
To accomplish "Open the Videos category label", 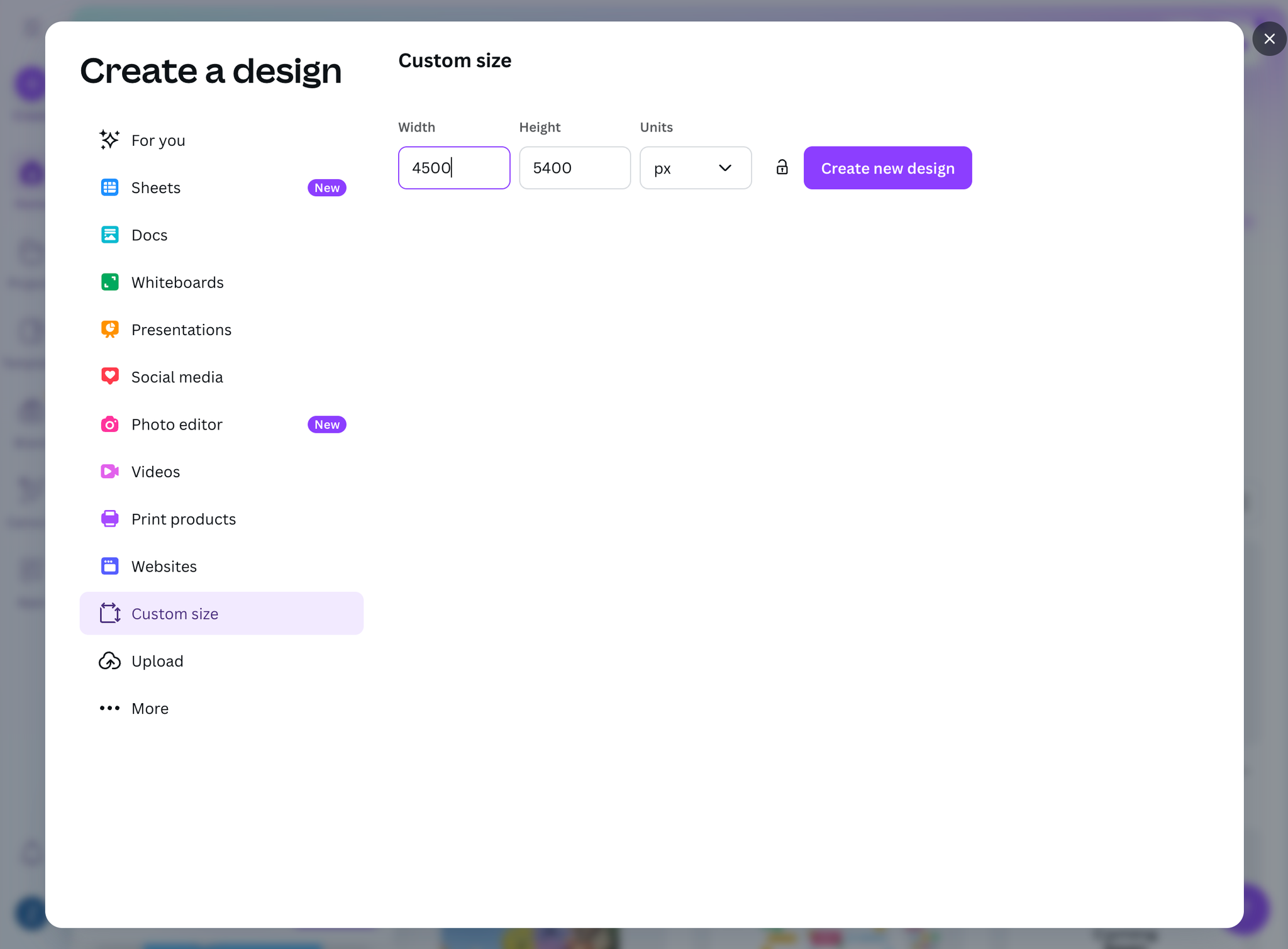I will (x=155, y=472).
